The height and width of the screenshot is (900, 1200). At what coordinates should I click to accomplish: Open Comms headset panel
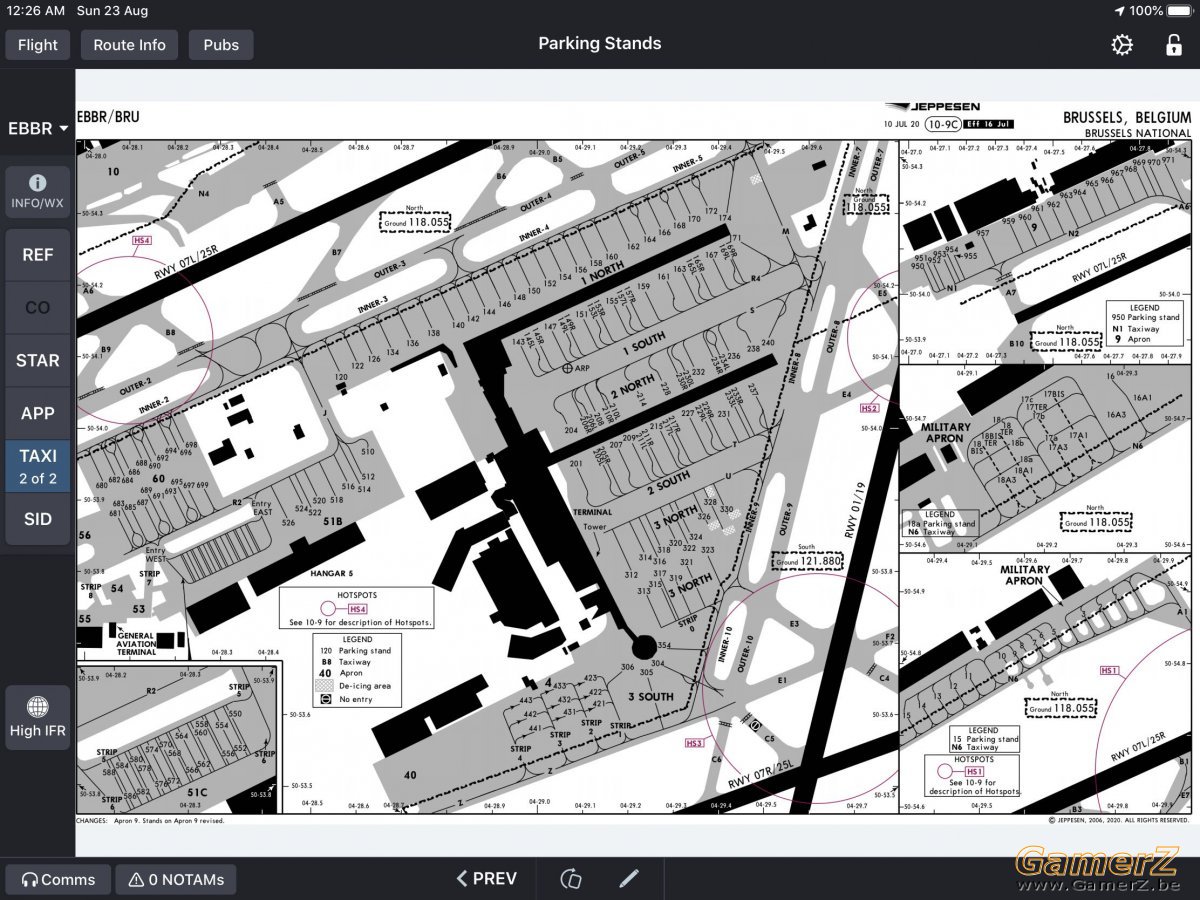[58, 880]
